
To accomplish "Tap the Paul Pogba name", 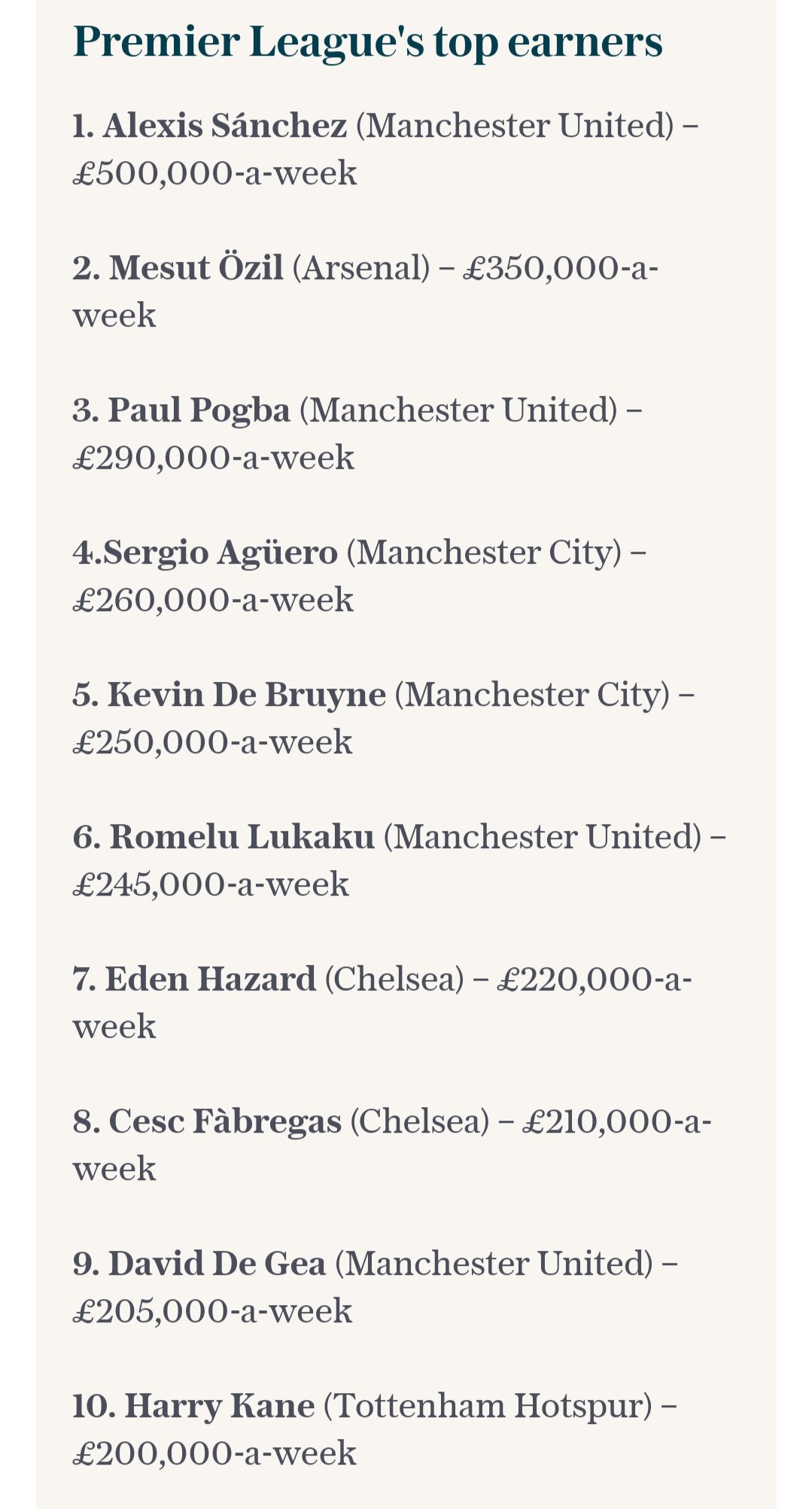I will 199,410.
